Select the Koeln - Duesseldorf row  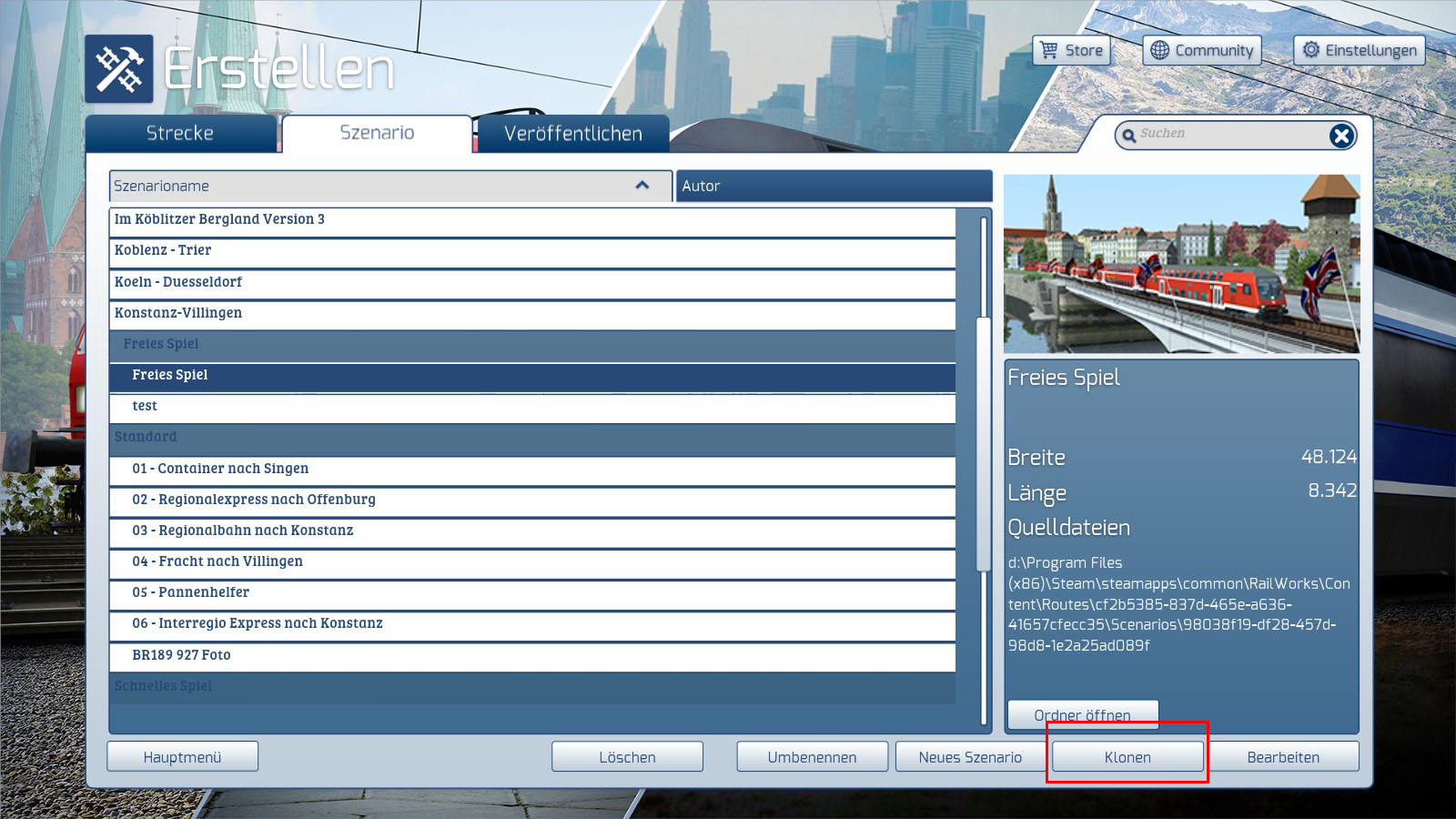(532, 283)
